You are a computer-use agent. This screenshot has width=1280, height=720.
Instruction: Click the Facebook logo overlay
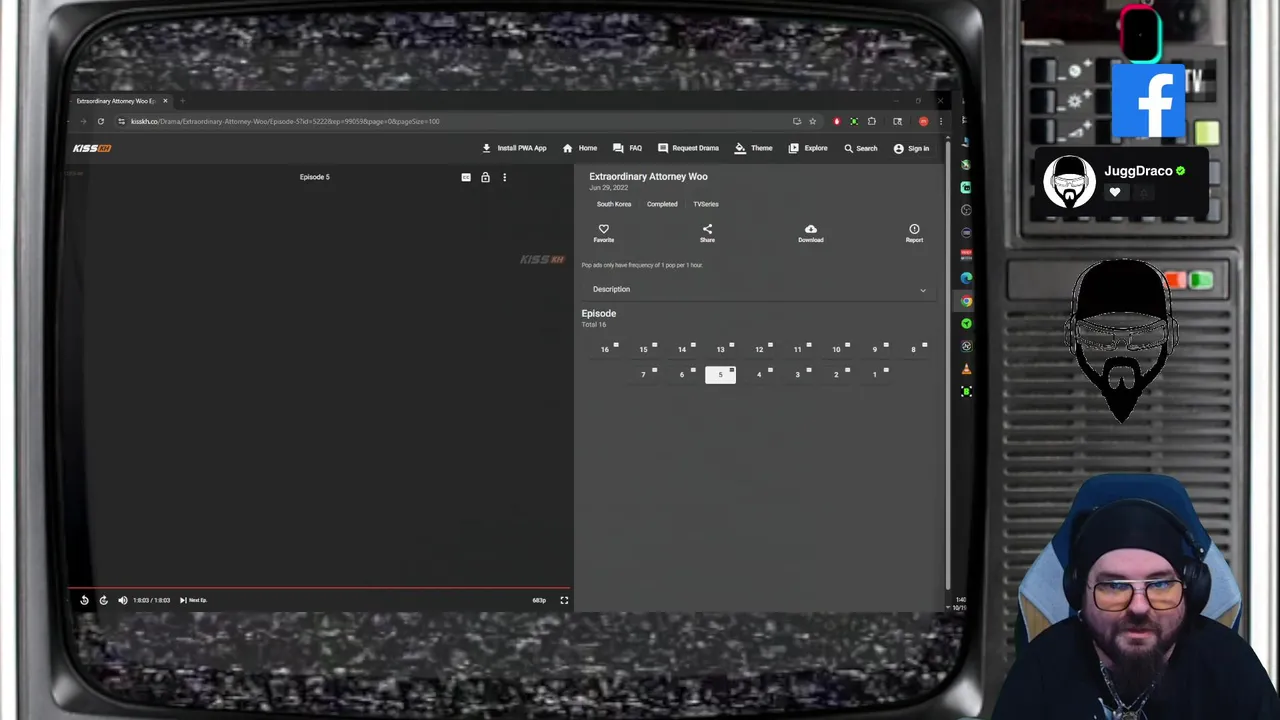1148,99
